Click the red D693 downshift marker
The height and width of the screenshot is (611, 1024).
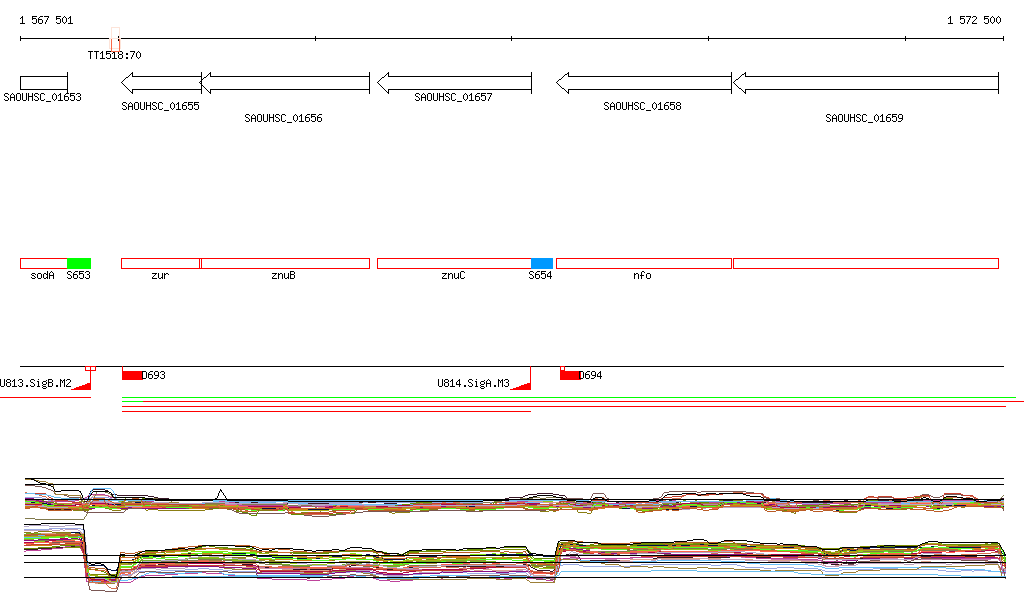[x=132, y=375]
